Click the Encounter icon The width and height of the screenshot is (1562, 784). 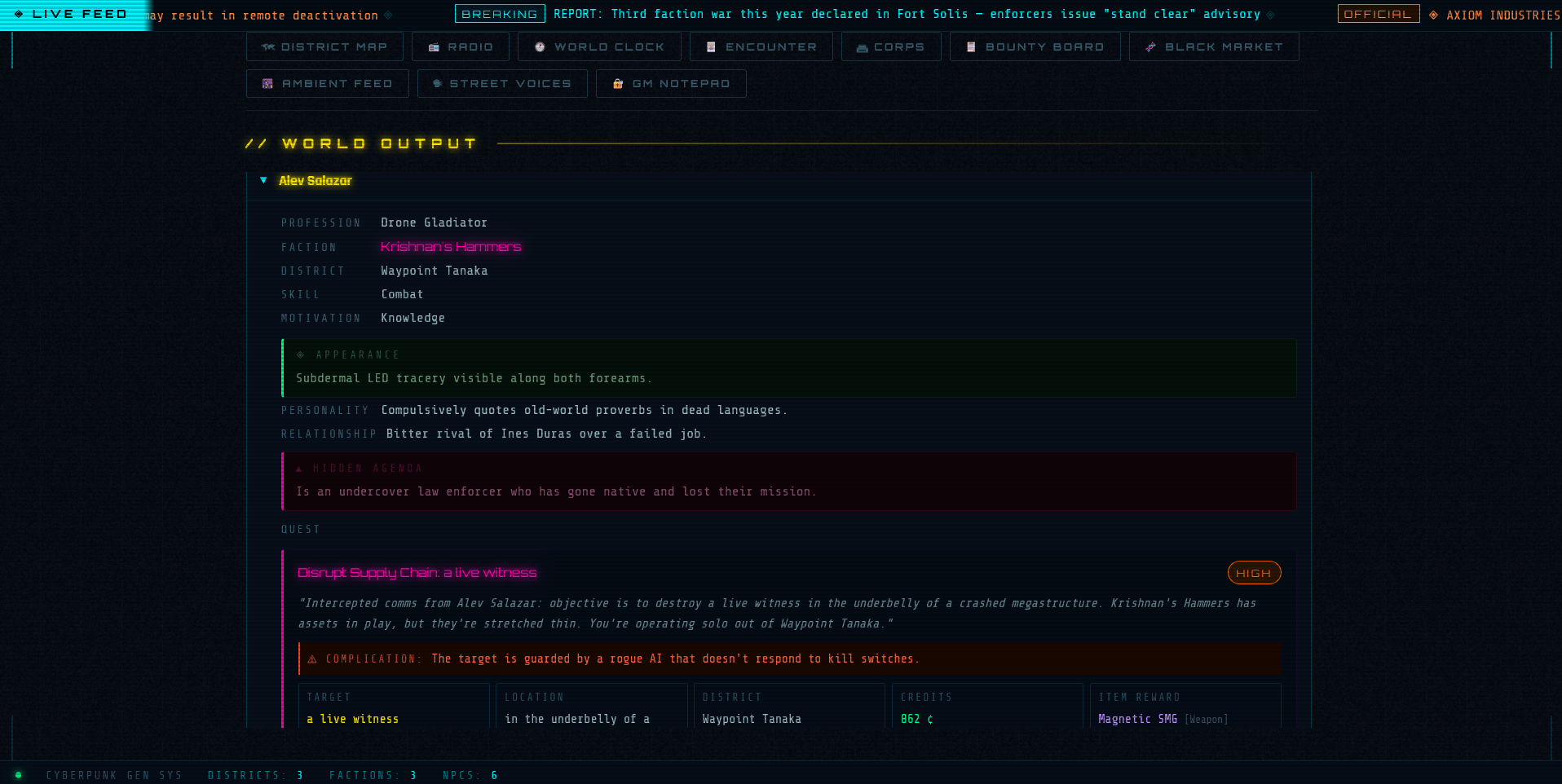[711, 47]
